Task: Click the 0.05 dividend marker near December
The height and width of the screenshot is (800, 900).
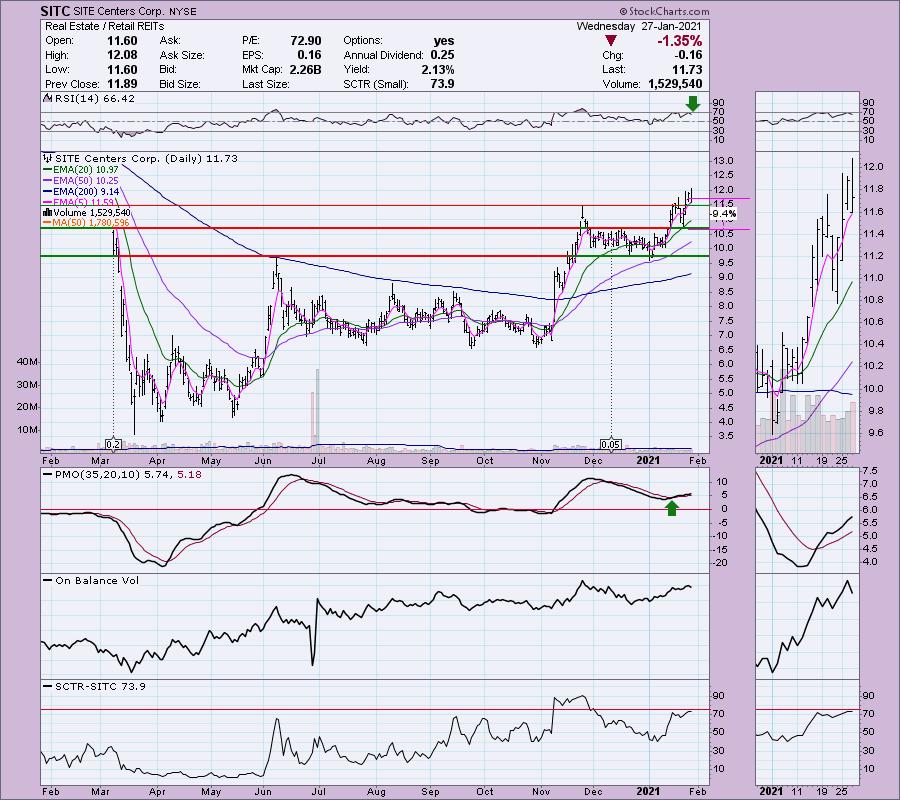Action: (x=610, y=444)
